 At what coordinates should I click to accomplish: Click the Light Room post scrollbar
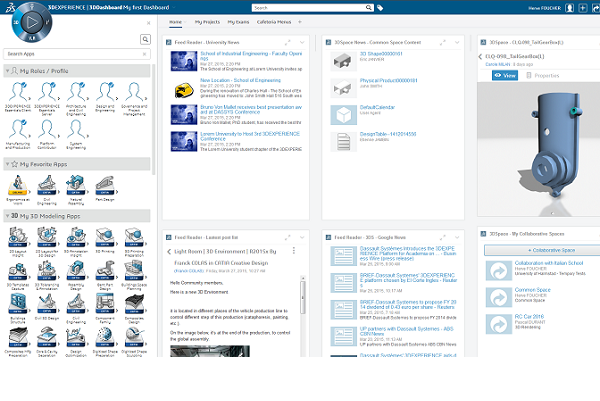pos(302,297)
